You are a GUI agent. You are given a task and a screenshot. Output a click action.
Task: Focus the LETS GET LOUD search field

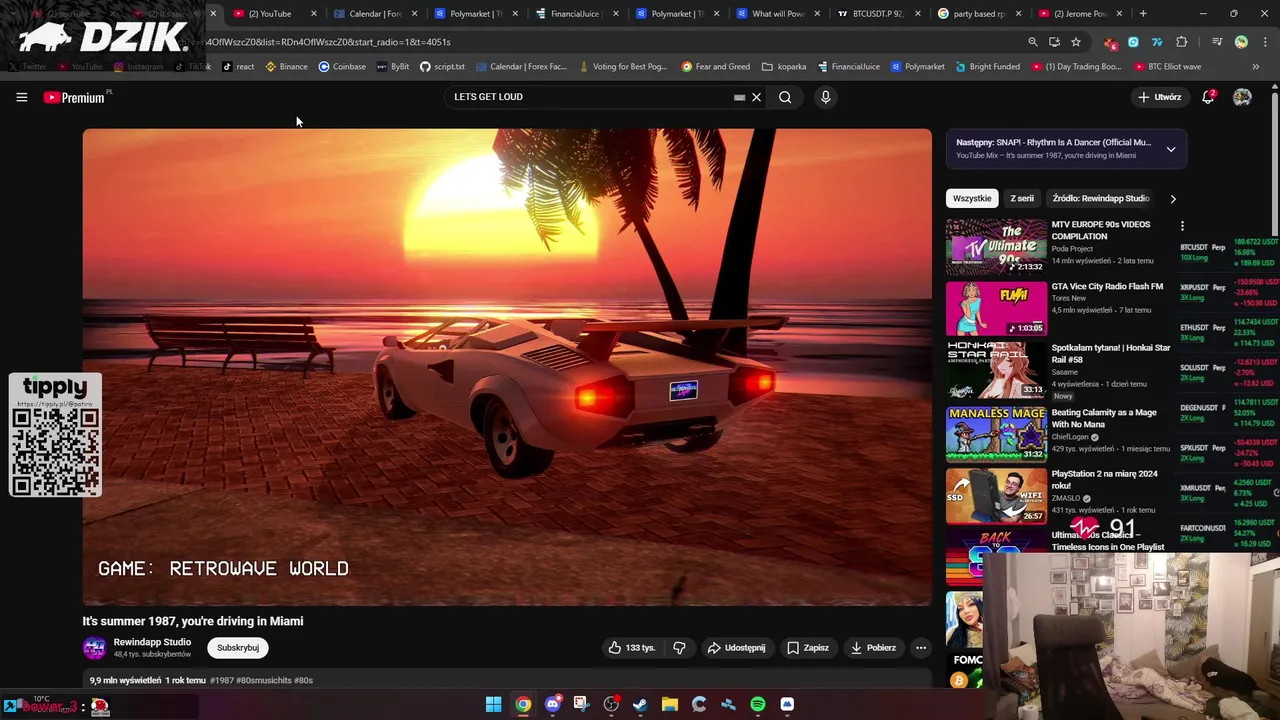tap(592, 97)
